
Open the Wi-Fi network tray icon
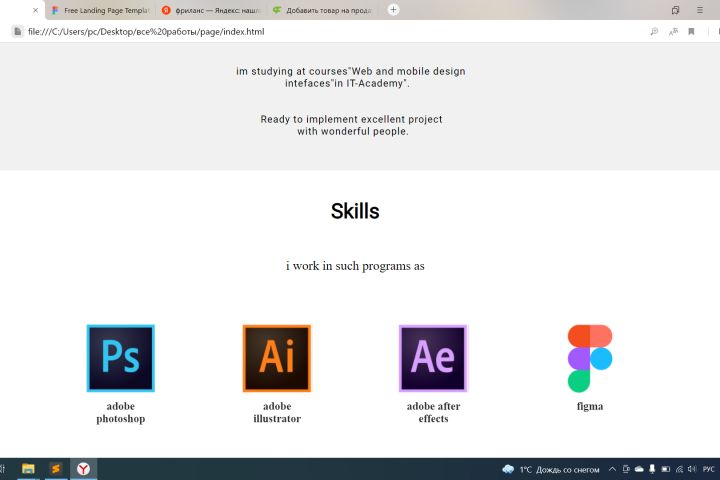pos(679,469)
